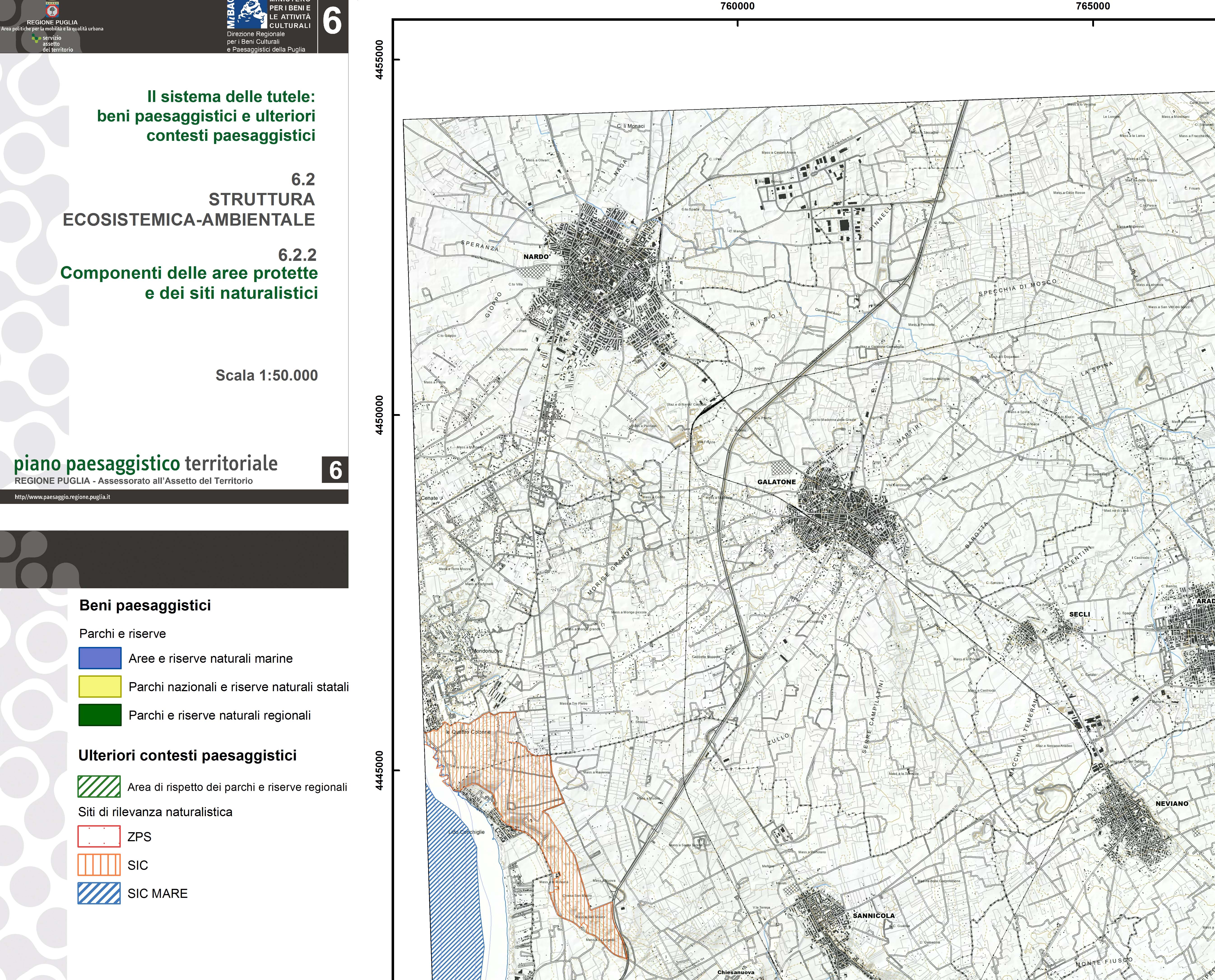The width and height of the screenshot is (1215, 980).
Task: Click the yellow Parchi nazionali legend swatch
Action: click(x=100, y=686)
